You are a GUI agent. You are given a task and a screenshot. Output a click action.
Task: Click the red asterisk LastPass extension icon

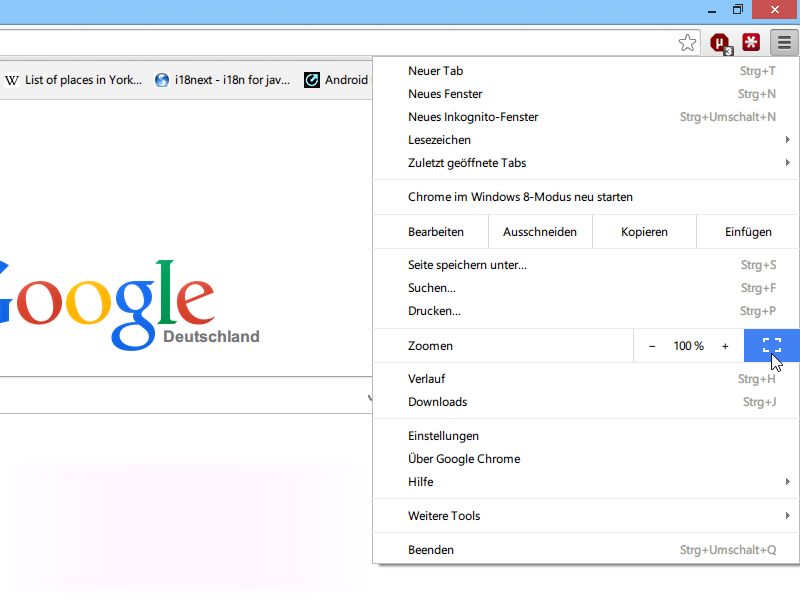click(751, 42)
